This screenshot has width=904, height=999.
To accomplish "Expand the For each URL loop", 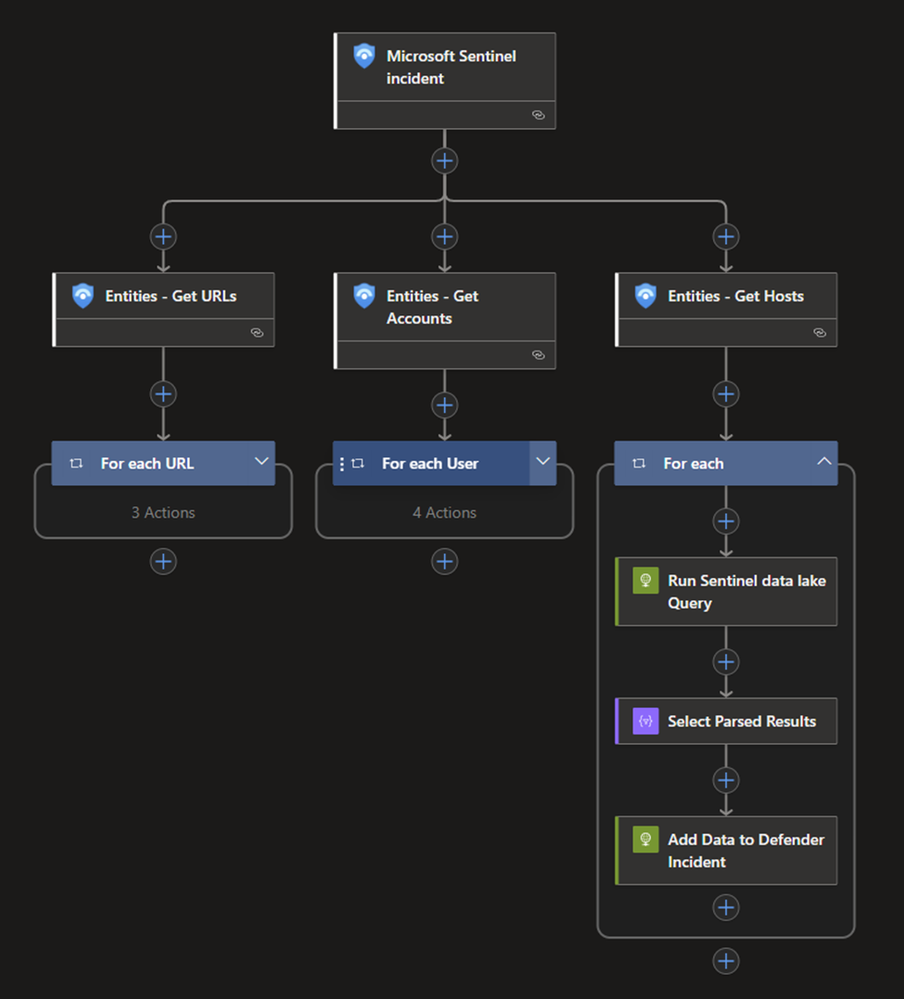I will pos(261,461).
